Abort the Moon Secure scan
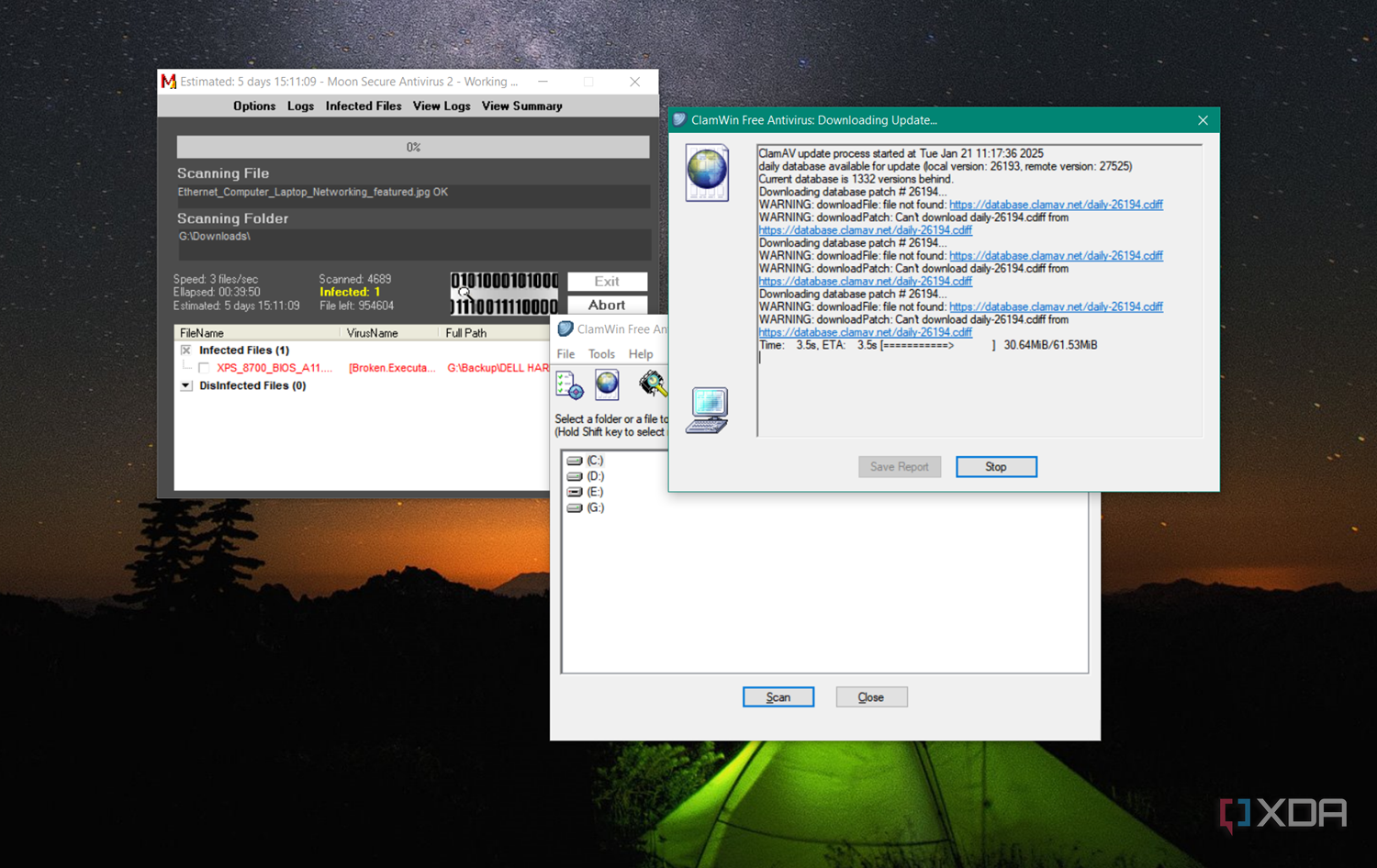This screenshot has height=868, width=1377. pyautogui.click(x=607, y=305)
